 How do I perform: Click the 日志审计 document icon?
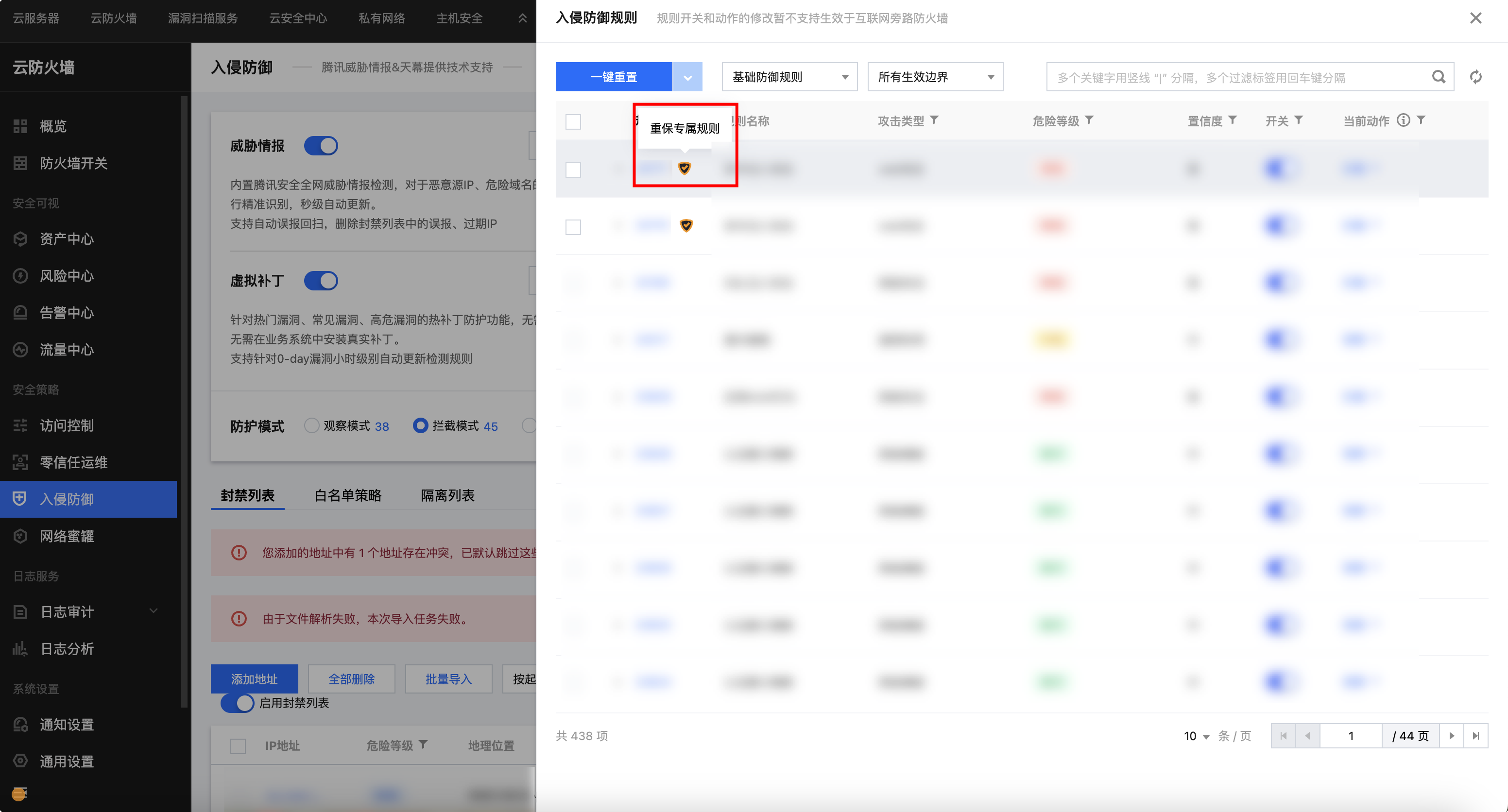pyautogui.click(x=20, y=612)
